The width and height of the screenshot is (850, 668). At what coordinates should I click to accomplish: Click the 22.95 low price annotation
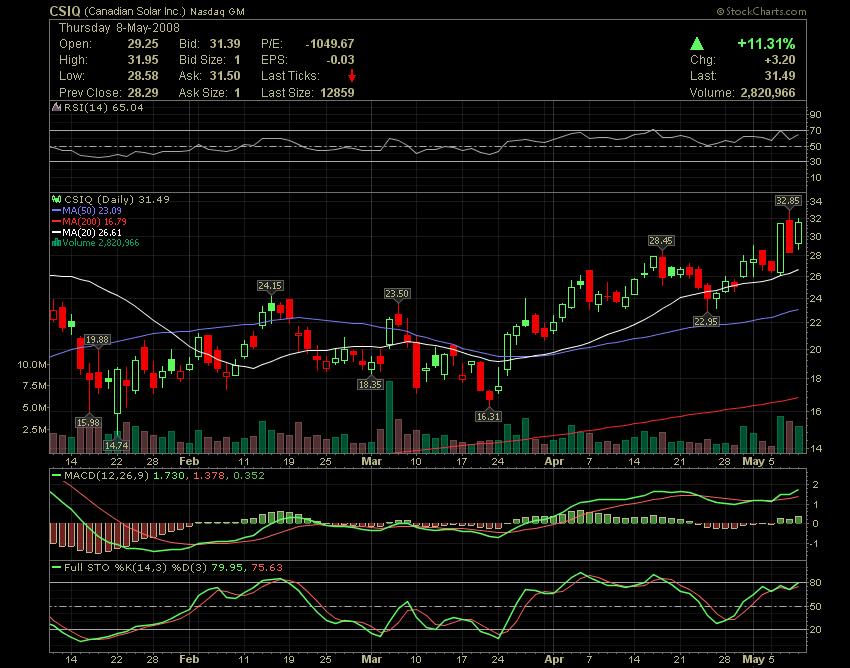706,322
